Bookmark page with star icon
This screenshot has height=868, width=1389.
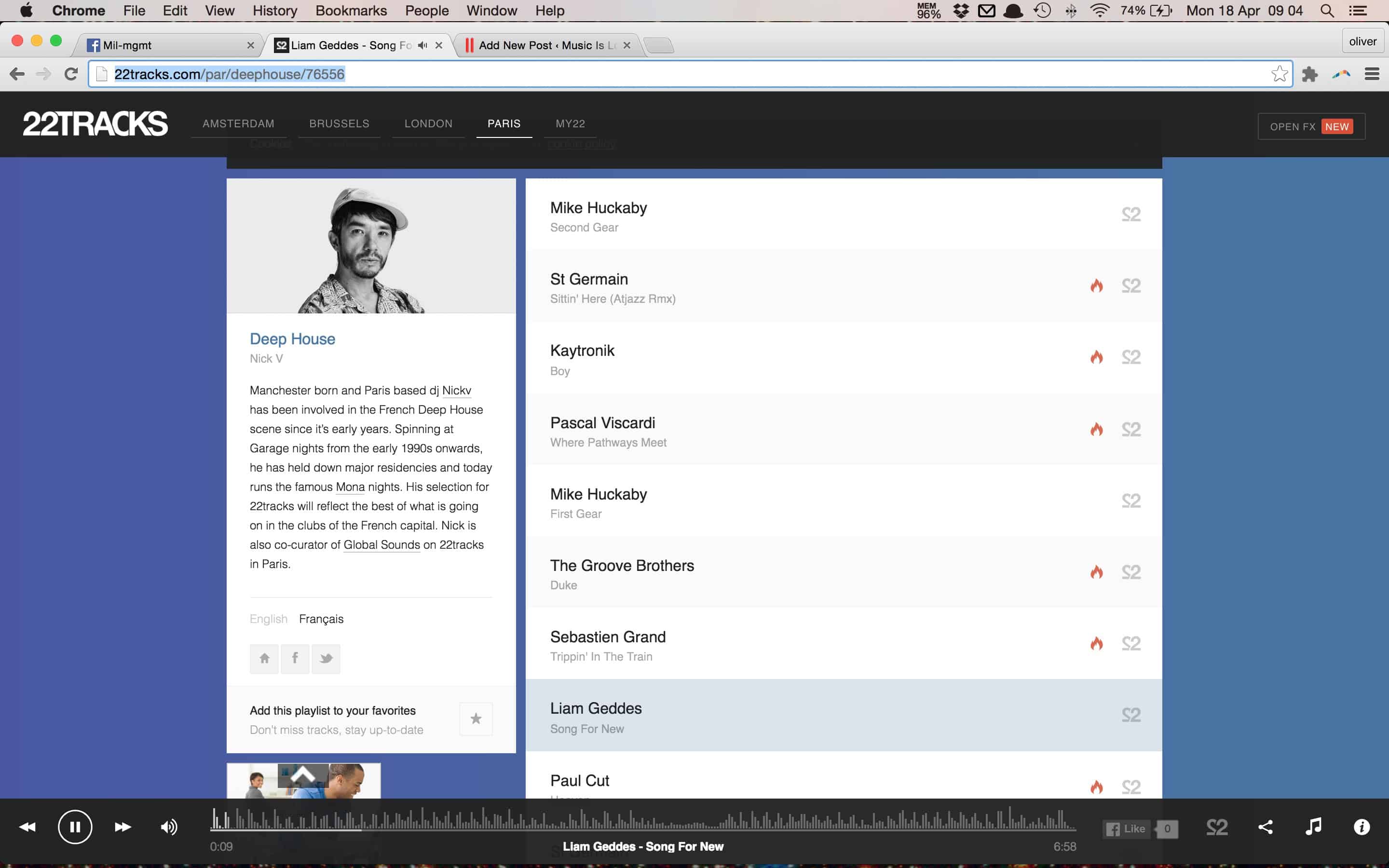pos(1280,74)
